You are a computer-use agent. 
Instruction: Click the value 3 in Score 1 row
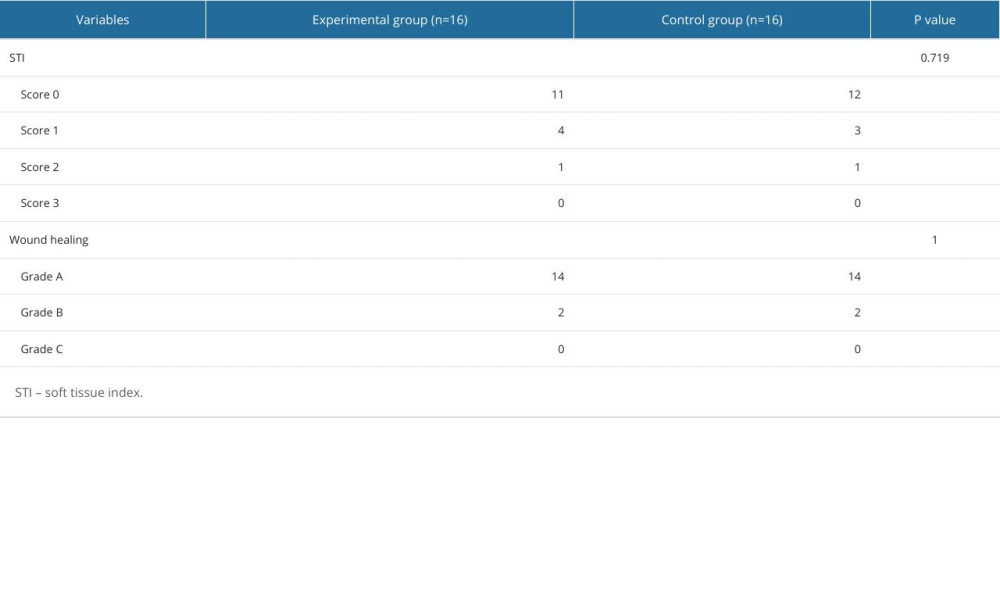pyautogui.click(x=857, y=131)
